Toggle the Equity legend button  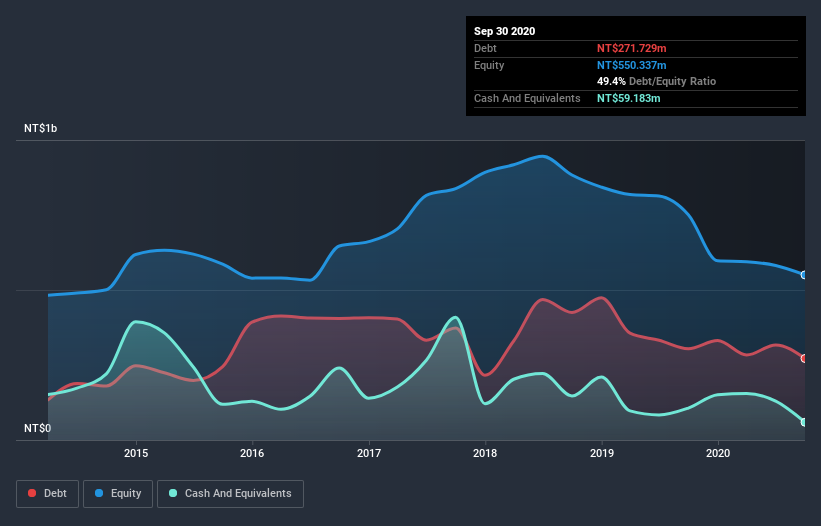click(118, 494)
